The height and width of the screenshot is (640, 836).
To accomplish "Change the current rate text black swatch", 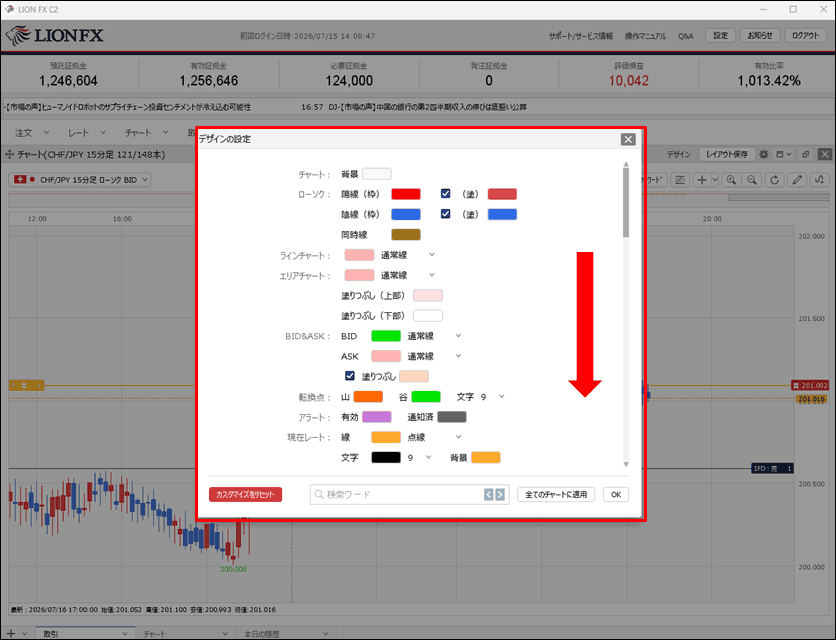I will pyautogui.click(x=385, y=458).
